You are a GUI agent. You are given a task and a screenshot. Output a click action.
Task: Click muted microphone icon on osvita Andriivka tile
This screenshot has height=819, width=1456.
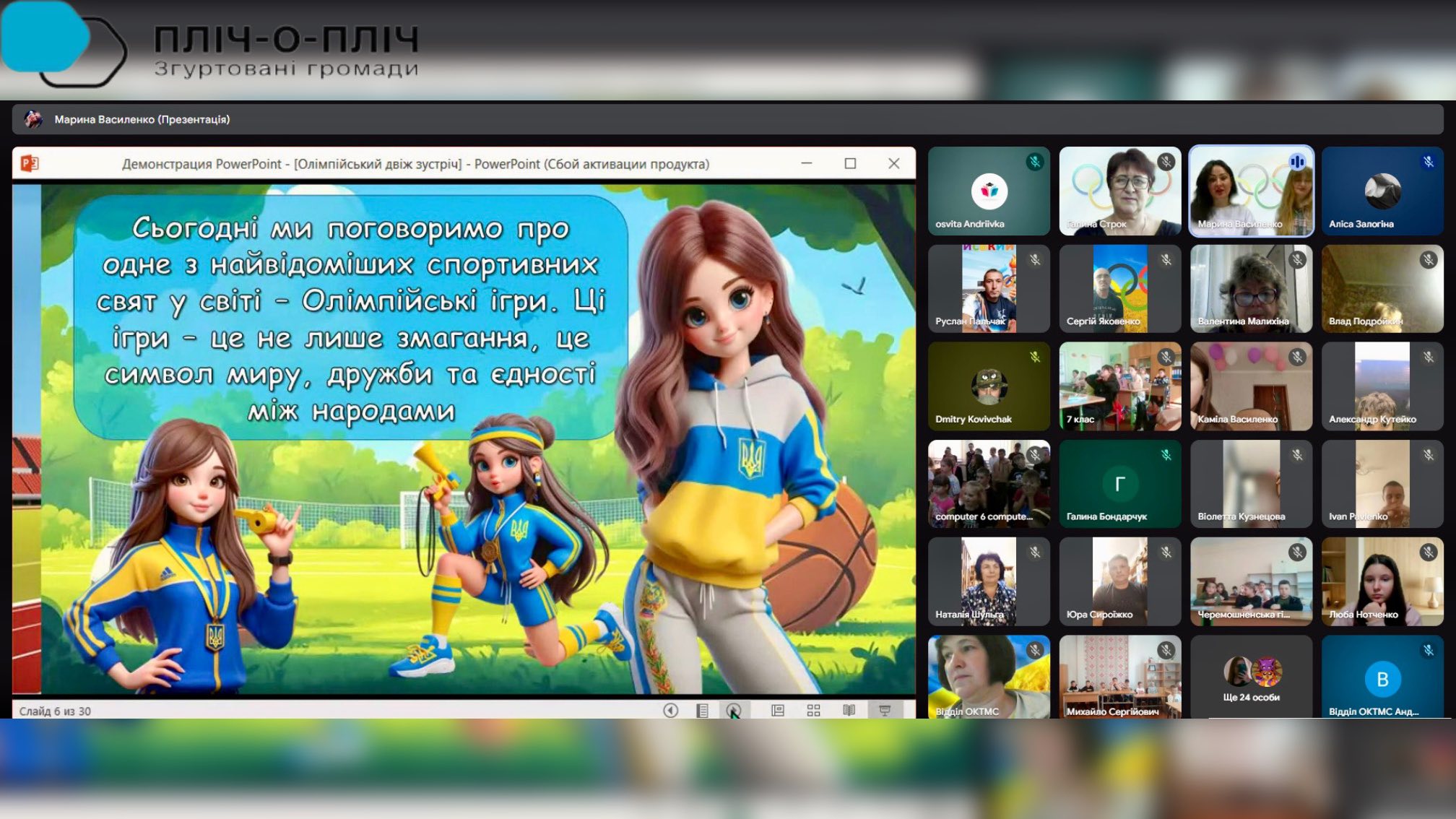pos(1034,162)
